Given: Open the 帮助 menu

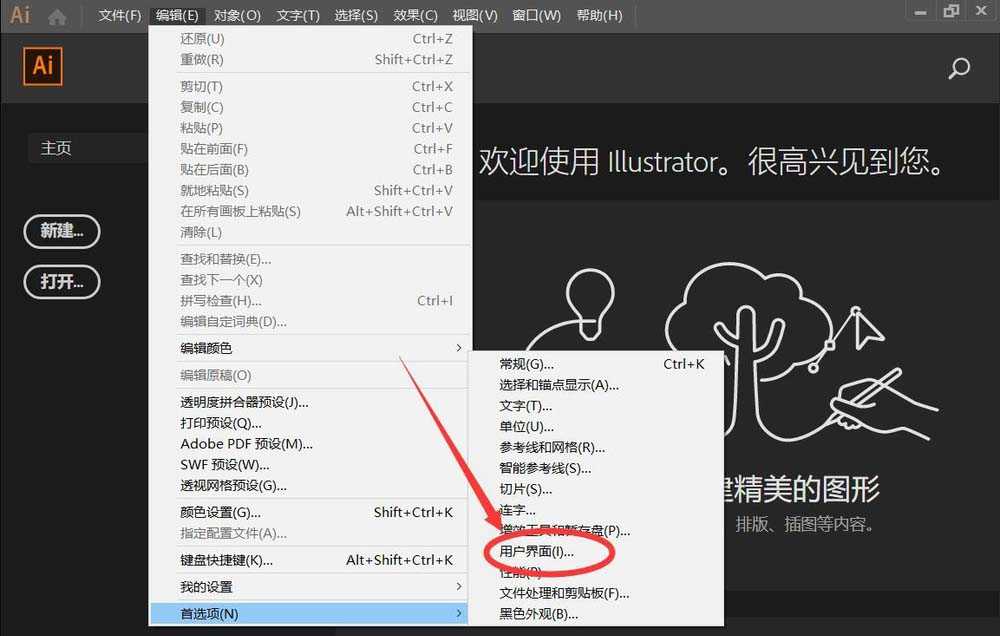Looking at the screenshot, I should 600,15.
